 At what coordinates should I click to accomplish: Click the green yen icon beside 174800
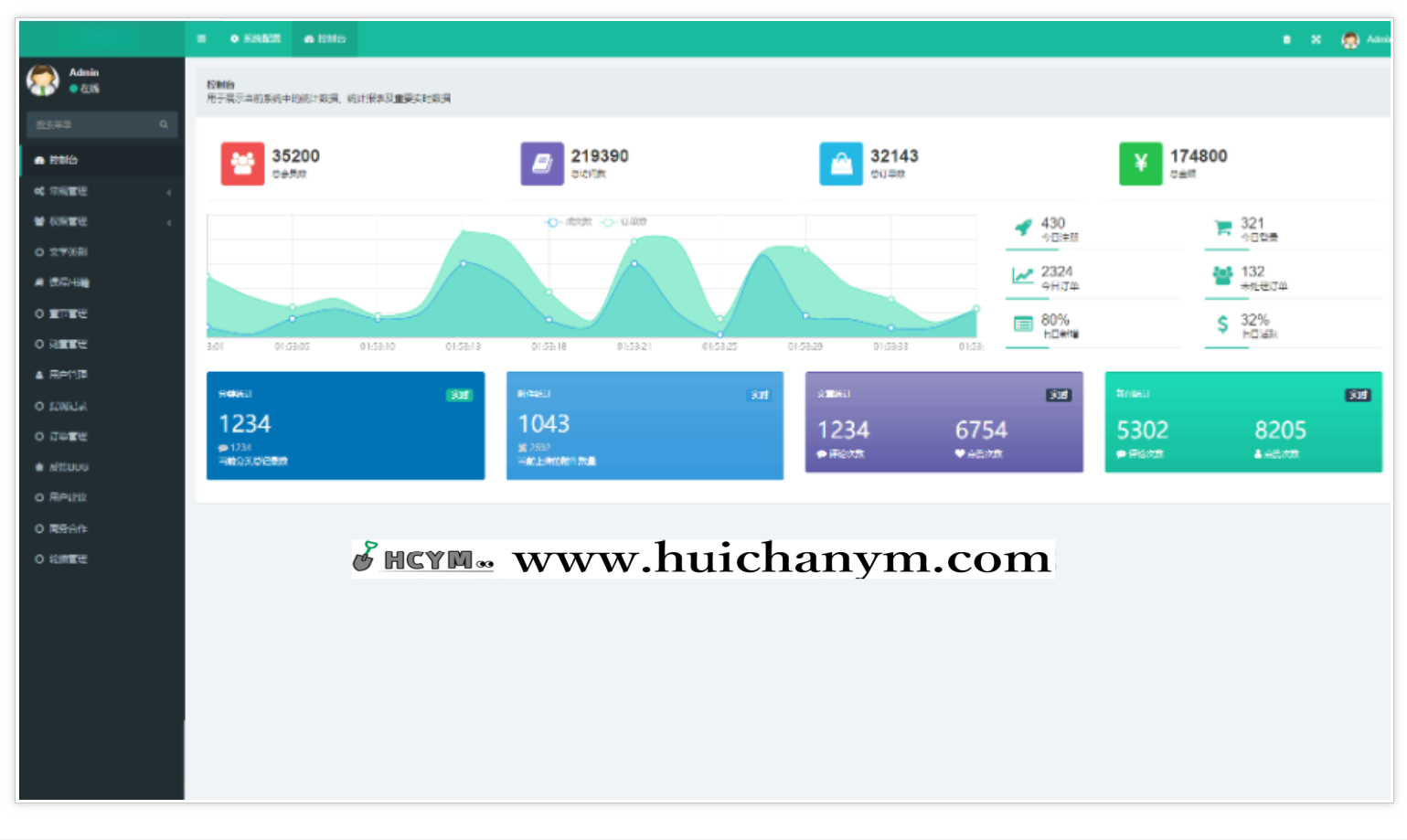pyautogui.click(x=1140, y=164)
